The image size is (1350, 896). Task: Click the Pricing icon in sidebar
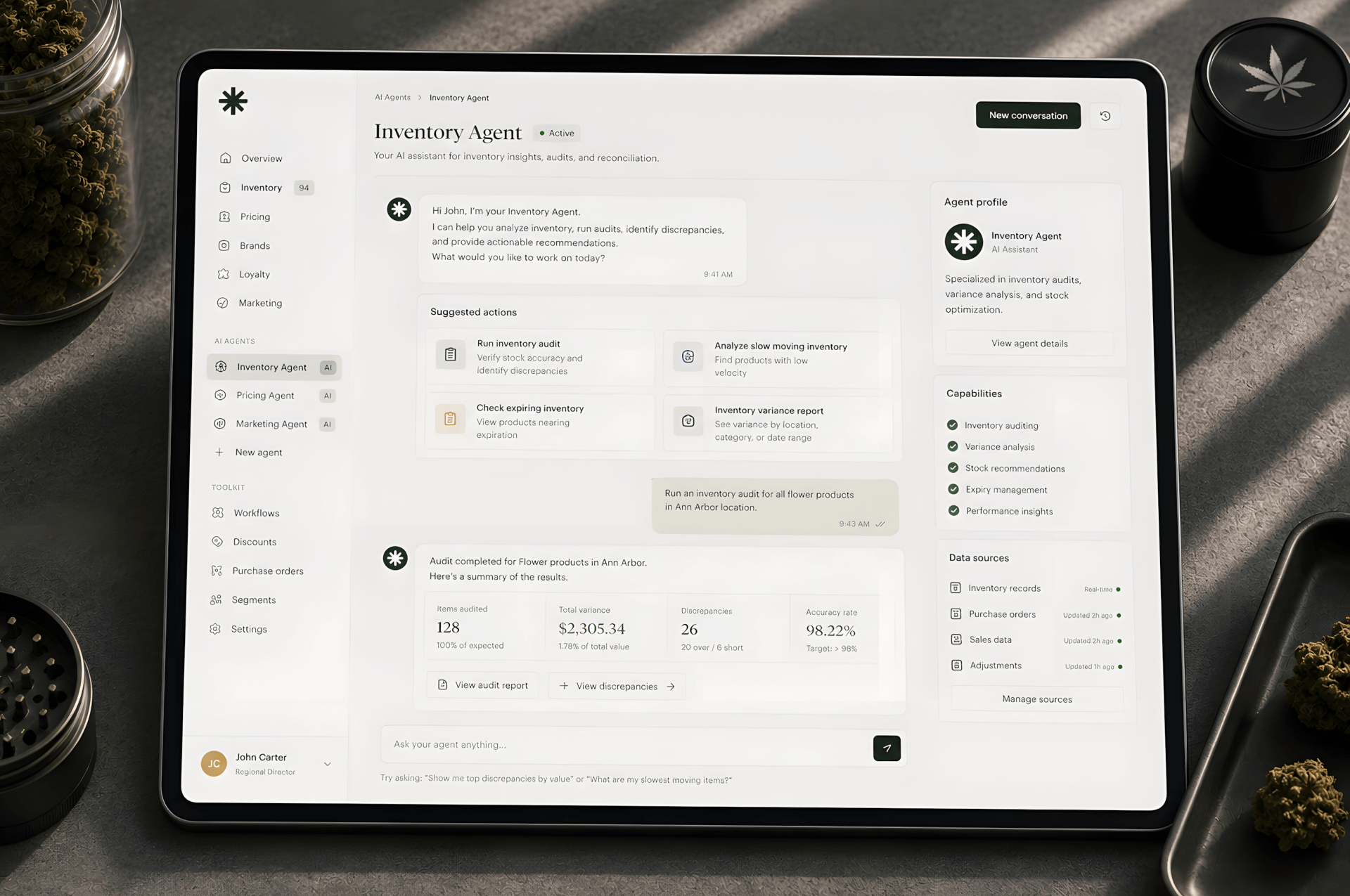tap(224, 216)
